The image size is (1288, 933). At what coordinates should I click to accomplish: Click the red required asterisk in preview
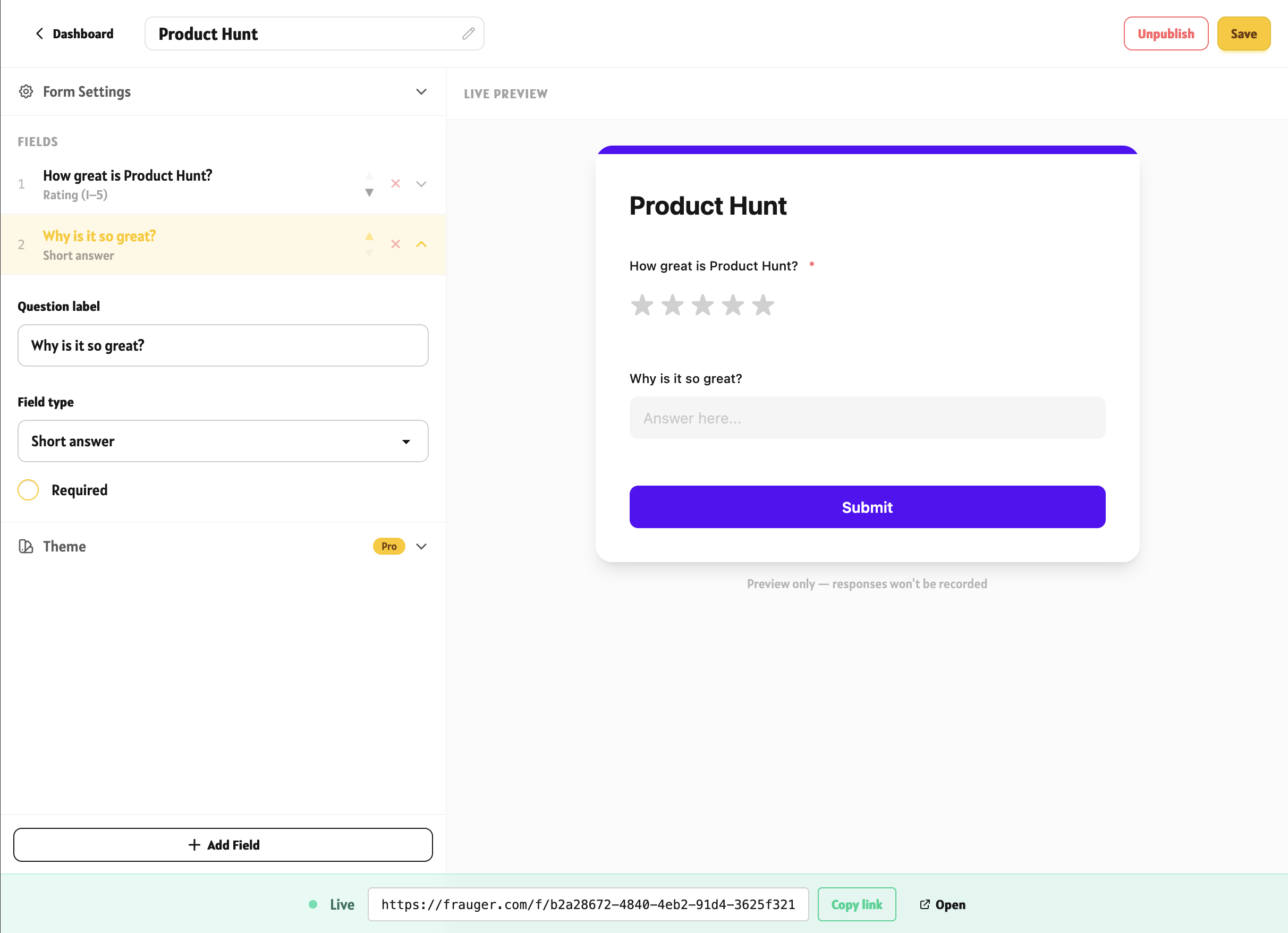point(811,265)
